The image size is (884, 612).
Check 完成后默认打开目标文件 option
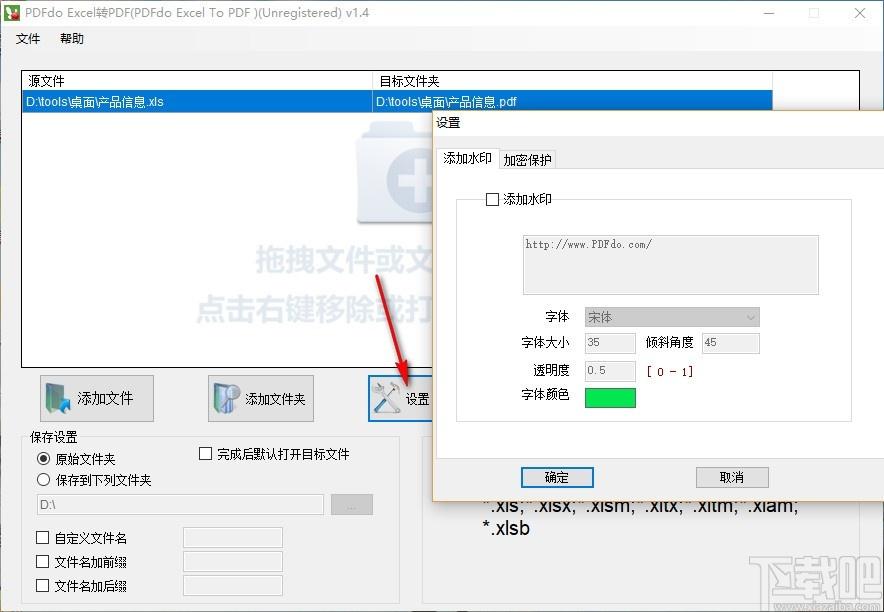pos(205,454)
